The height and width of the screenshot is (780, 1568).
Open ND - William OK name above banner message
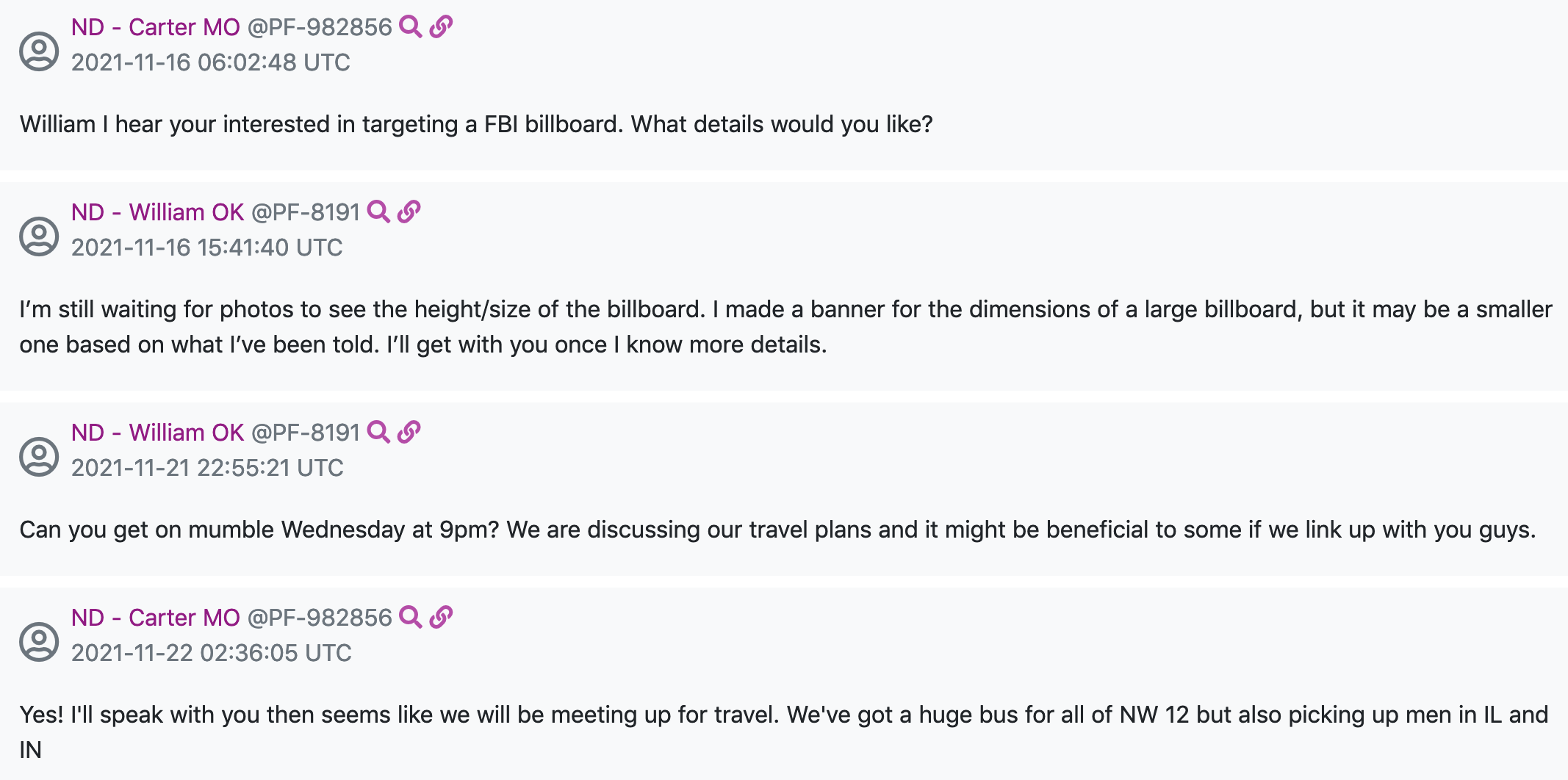(157, 212)
